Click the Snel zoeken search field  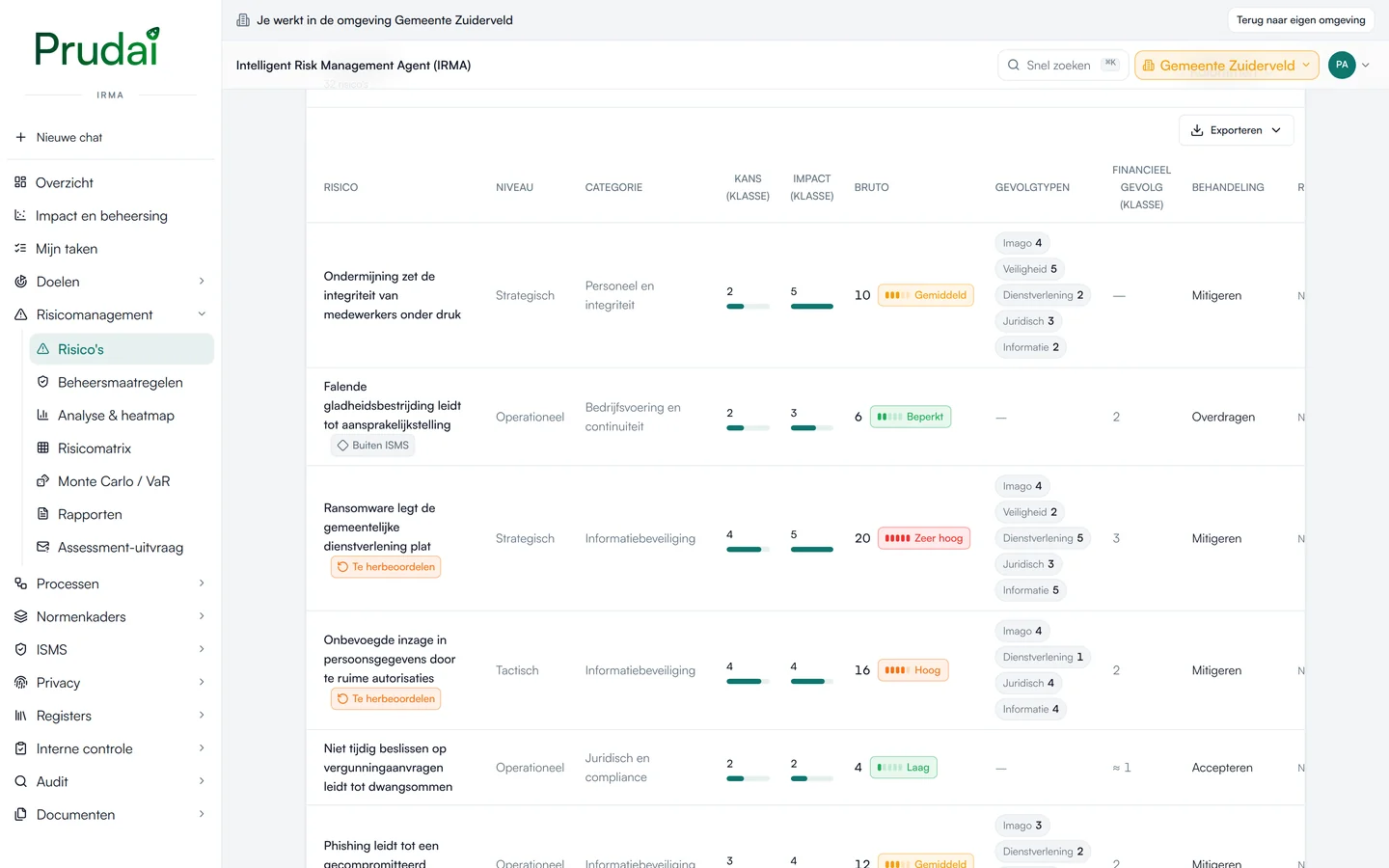click(1062, 66)
